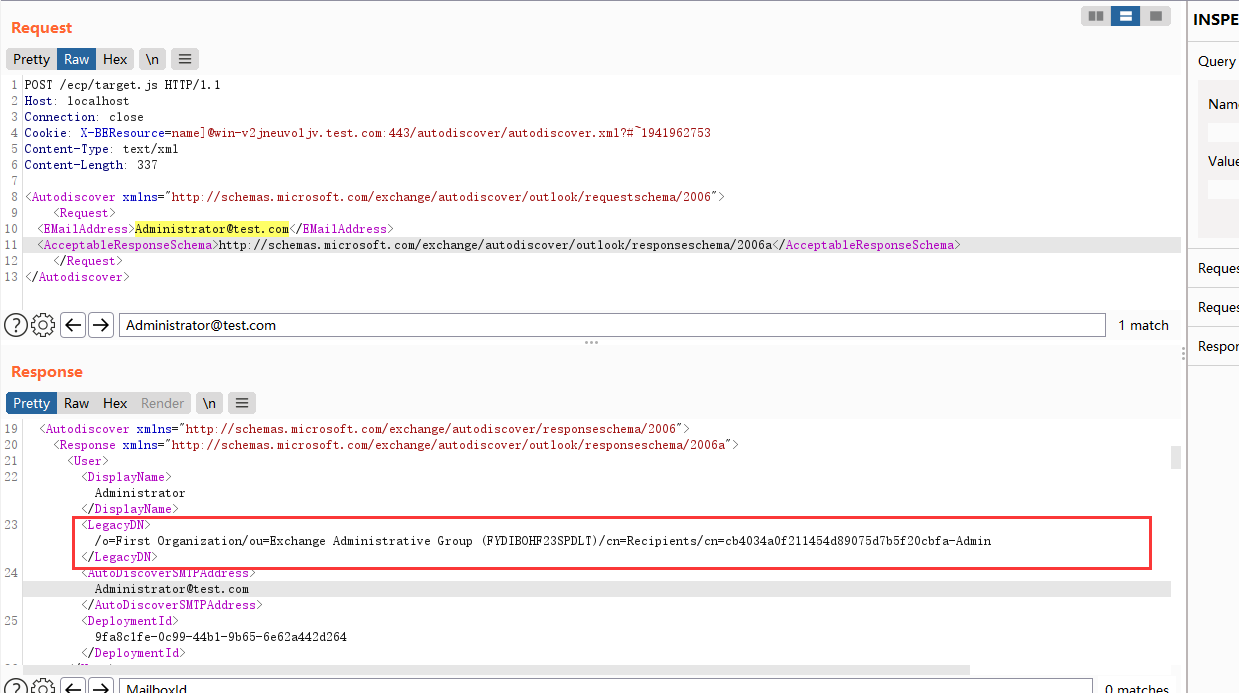Expand the second Reques… section in Inspector

pyautogui.click(x=1216, y=307)
